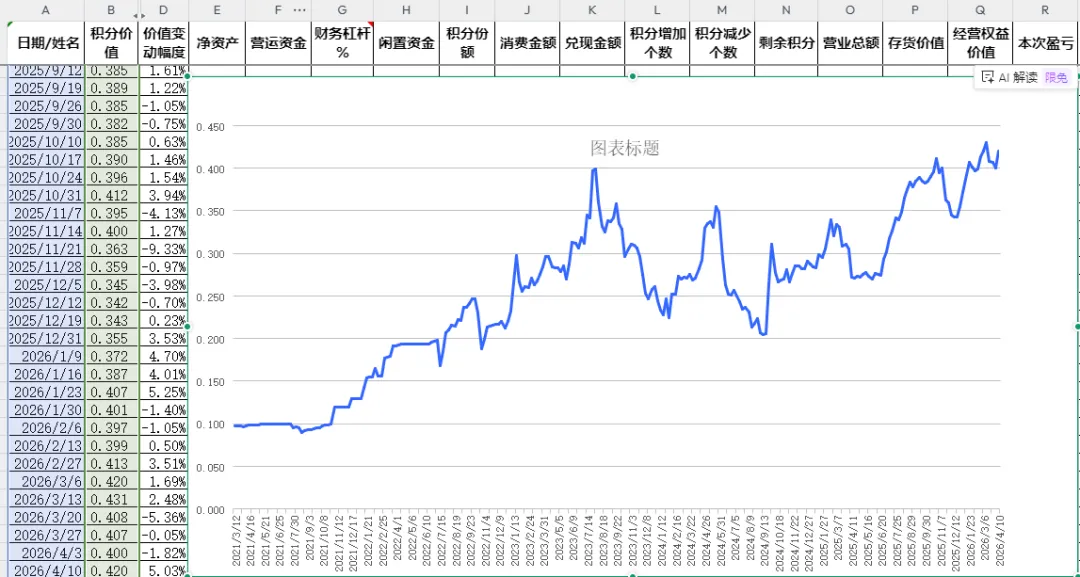Click the 0.450 label on the chart's vertical axis

point(211,126)
